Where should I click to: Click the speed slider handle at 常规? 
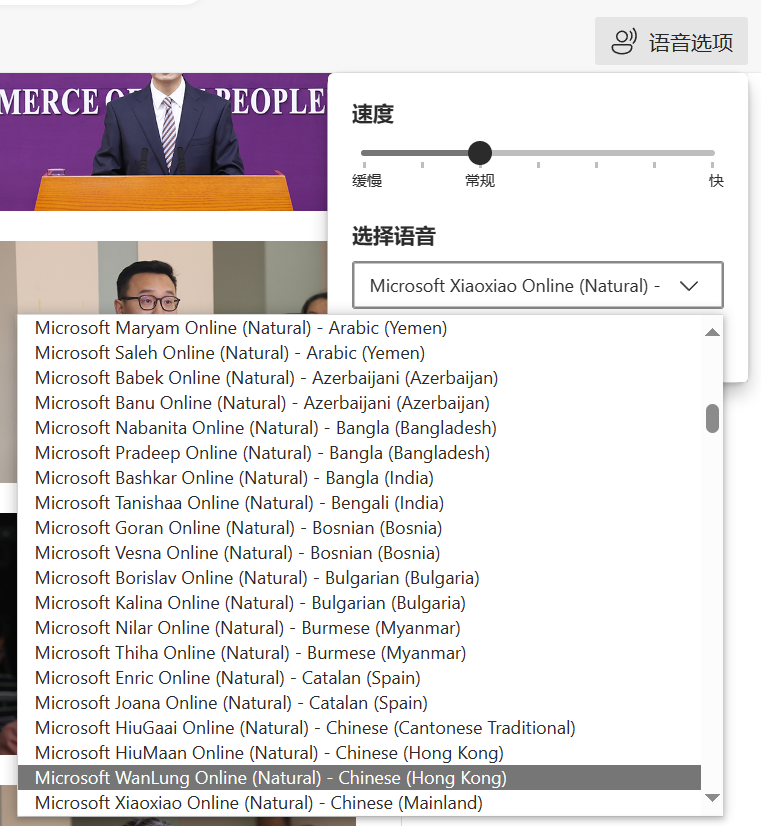[x=480, y=153]
